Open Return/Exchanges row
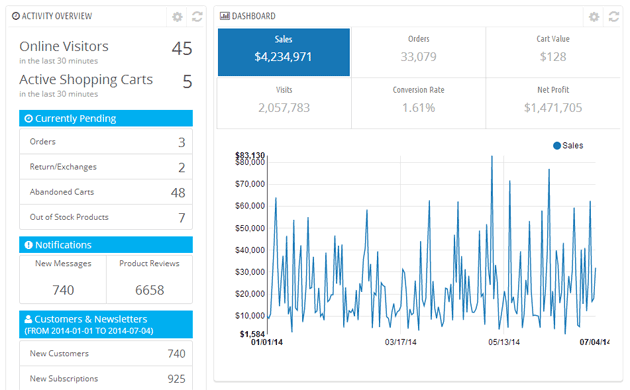The height and width of the screenshot is (390, 630). click(x=106, y=167)
